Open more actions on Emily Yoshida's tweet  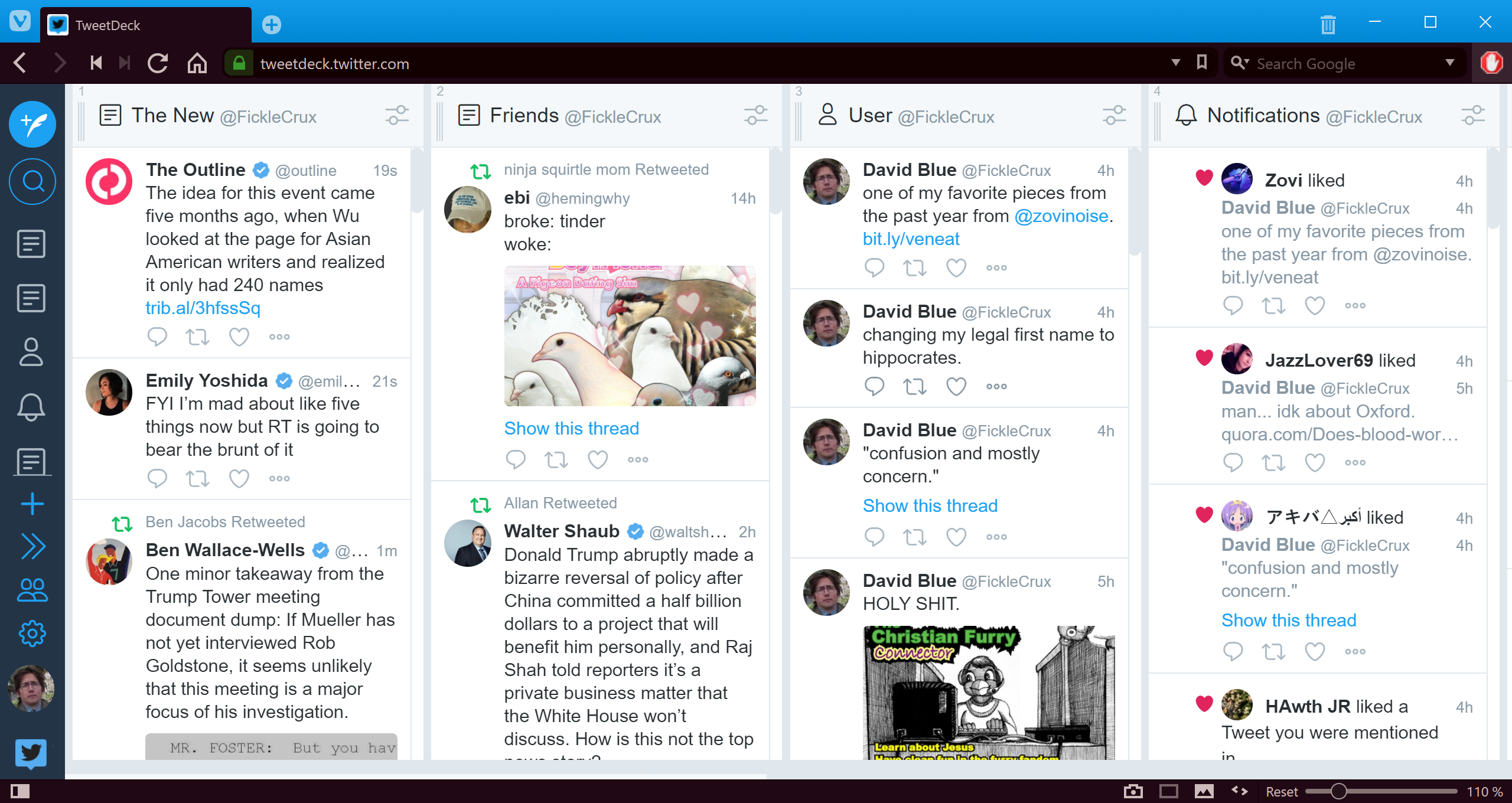pos(279,478)
